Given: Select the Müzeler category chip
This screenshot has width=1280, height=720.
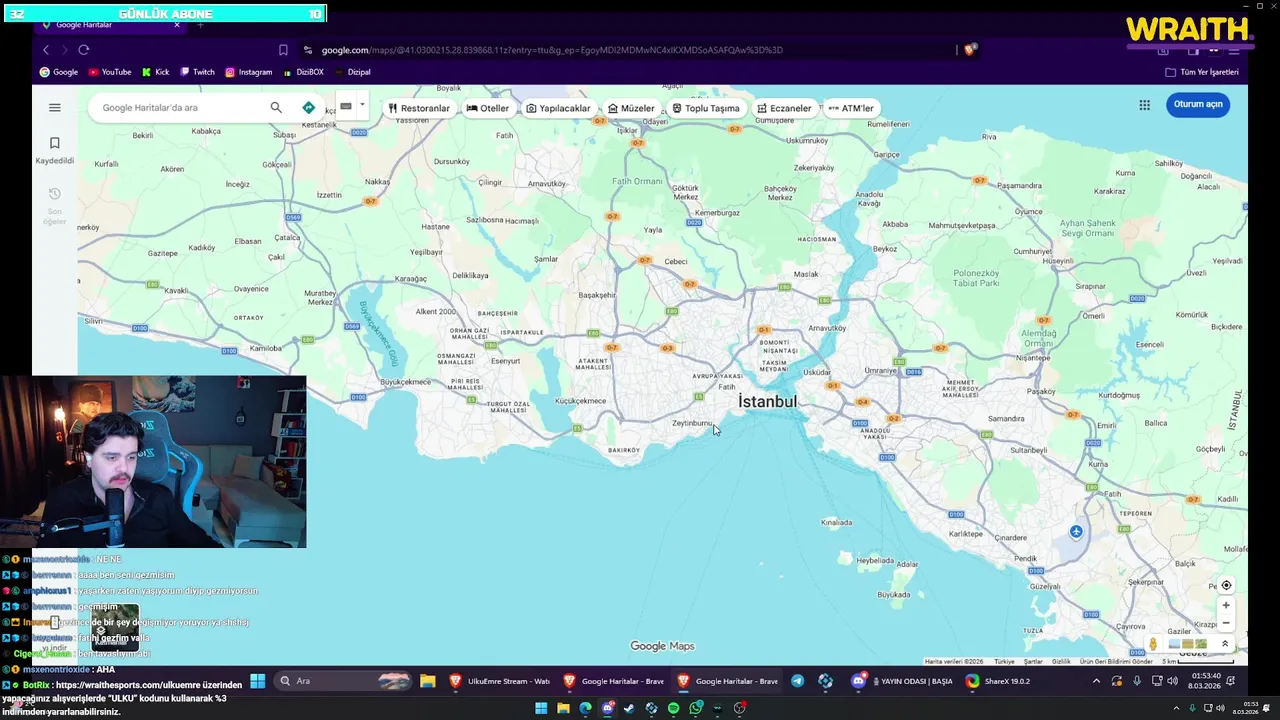Looking at the screenshot, I should [631, 108].
